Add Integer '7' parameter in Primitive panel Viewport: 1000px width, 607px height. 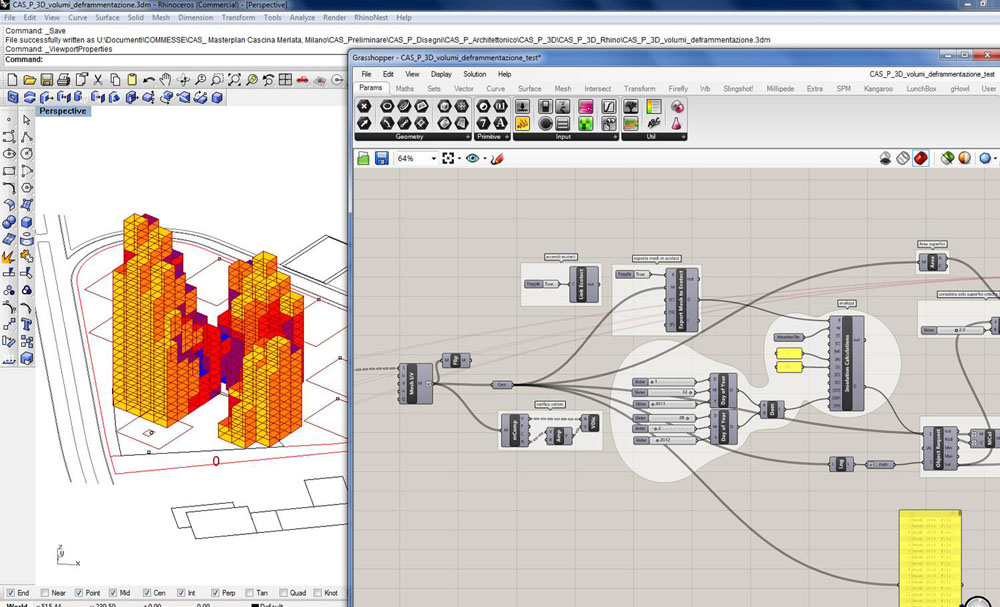pos(484,123)
